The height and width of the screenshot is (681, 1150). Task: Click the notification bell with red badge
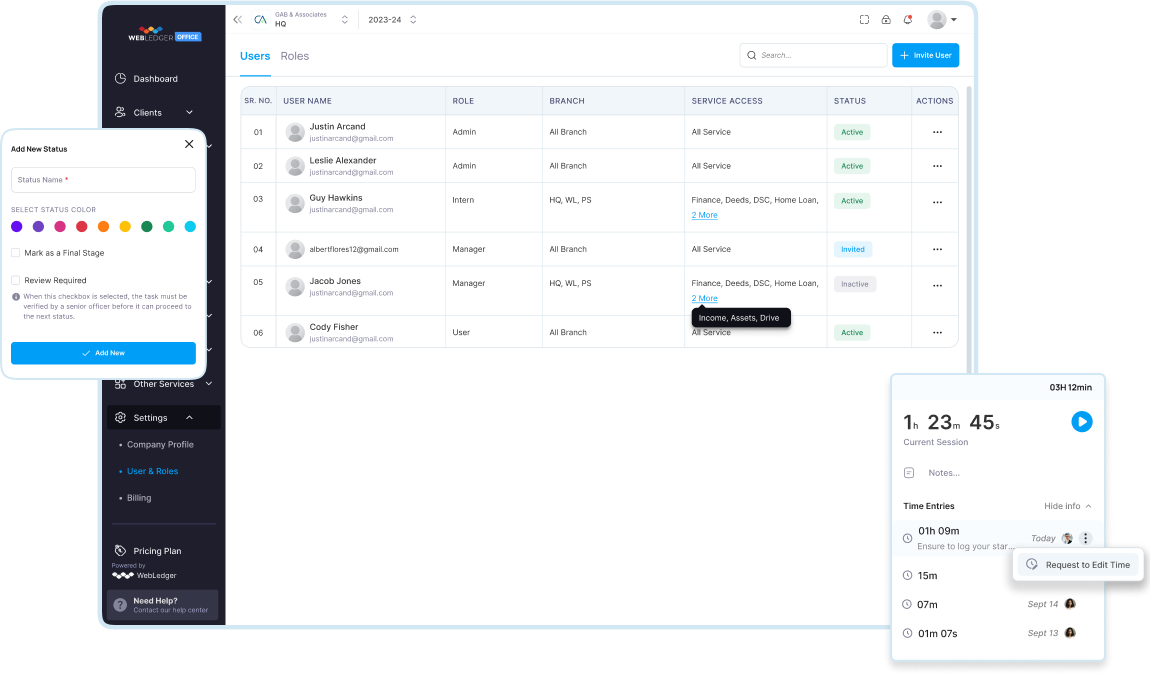pos(907,18)
